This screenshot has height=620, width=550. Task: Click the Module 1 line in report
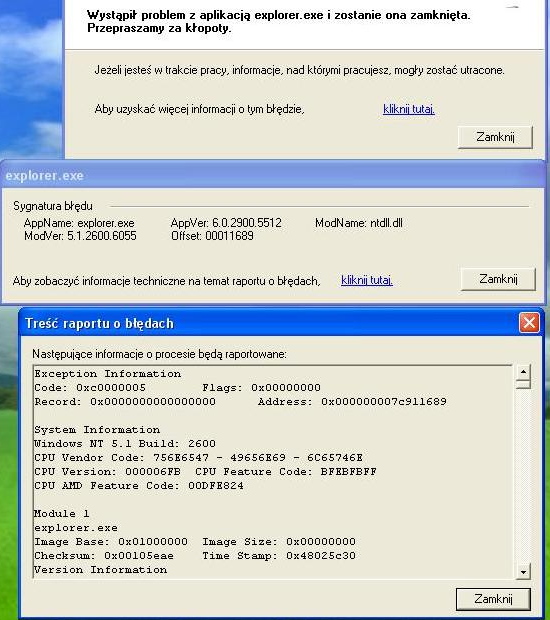(x=62, y=514)
